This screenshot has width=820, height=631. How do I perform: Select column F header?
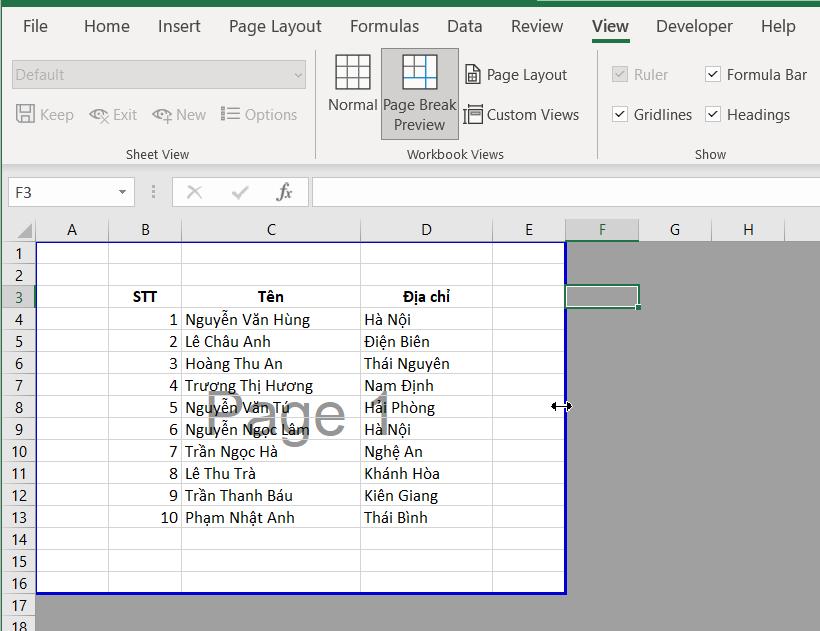pyautogui.click(x=602, y=230)
